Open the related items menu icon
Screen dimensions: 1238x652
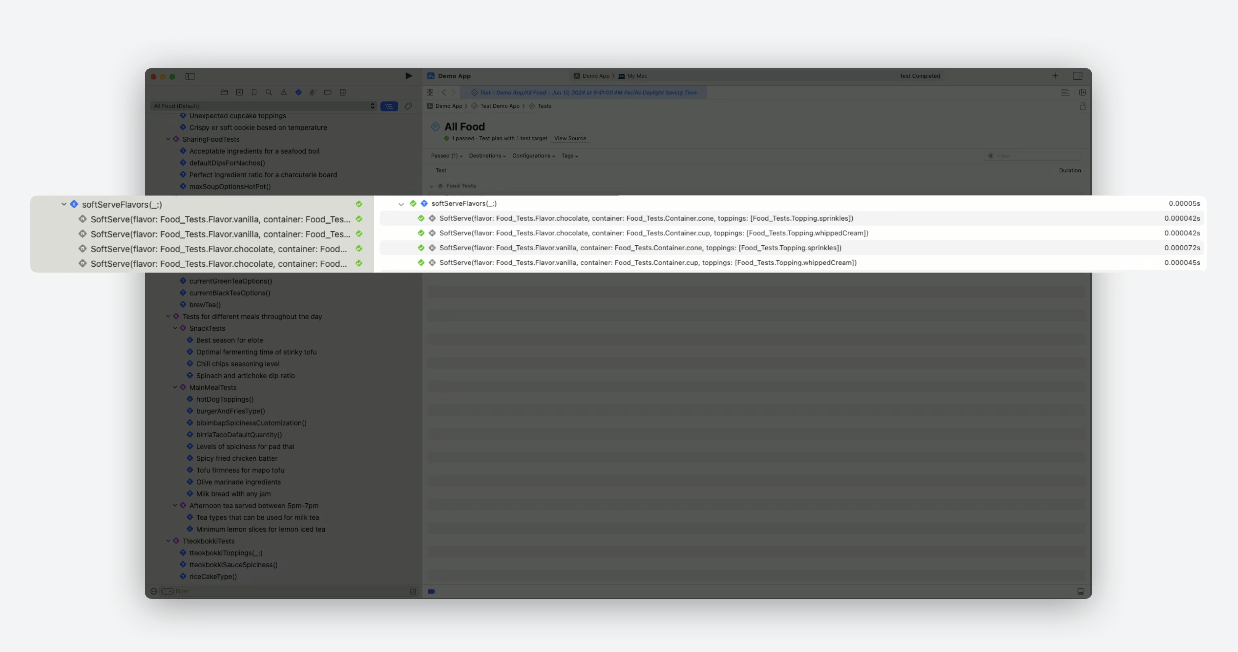pyautogui.click(x=430, y=92)
